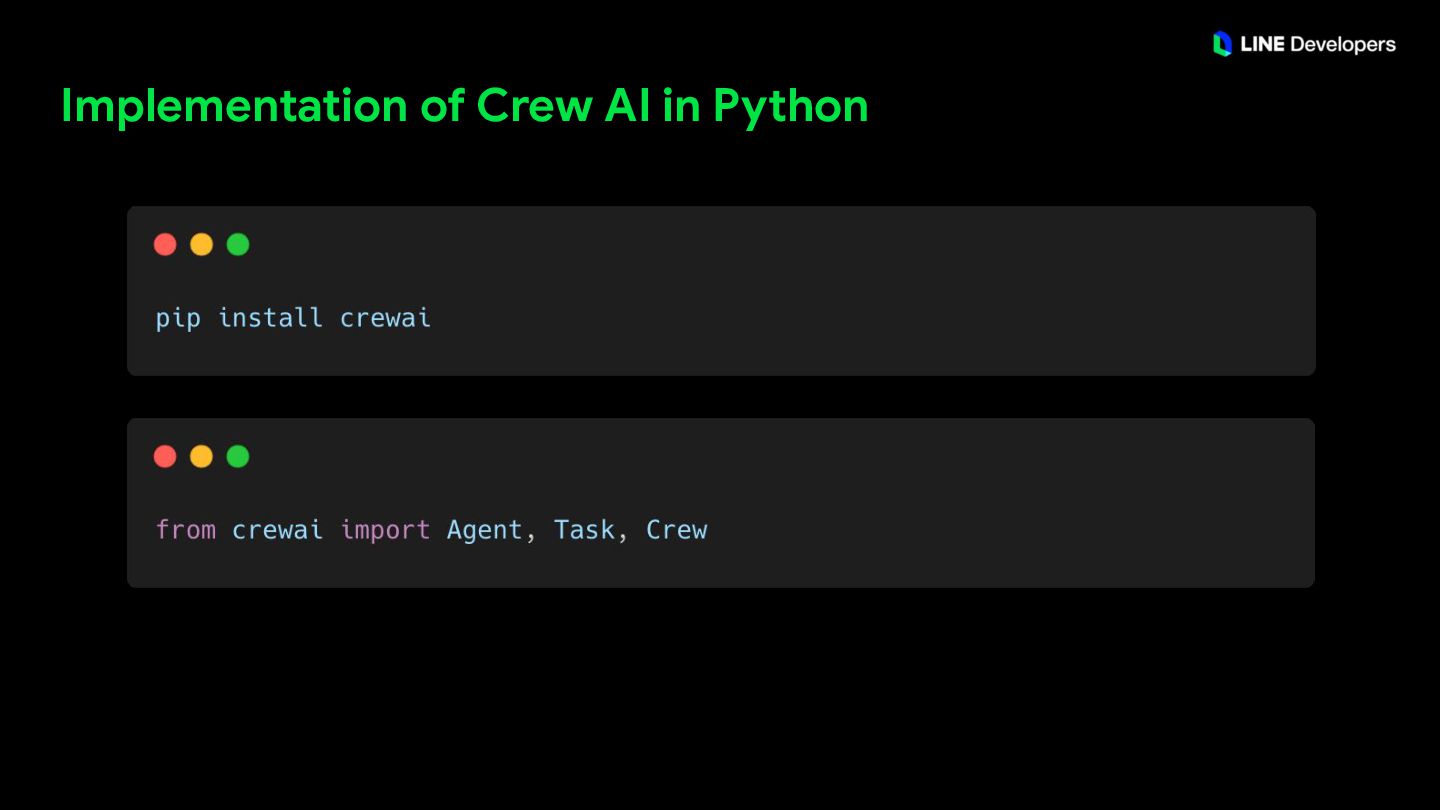Click the 'from' keyword in the code
Viewport: 1440px width, 810px height.
point(186,530)
